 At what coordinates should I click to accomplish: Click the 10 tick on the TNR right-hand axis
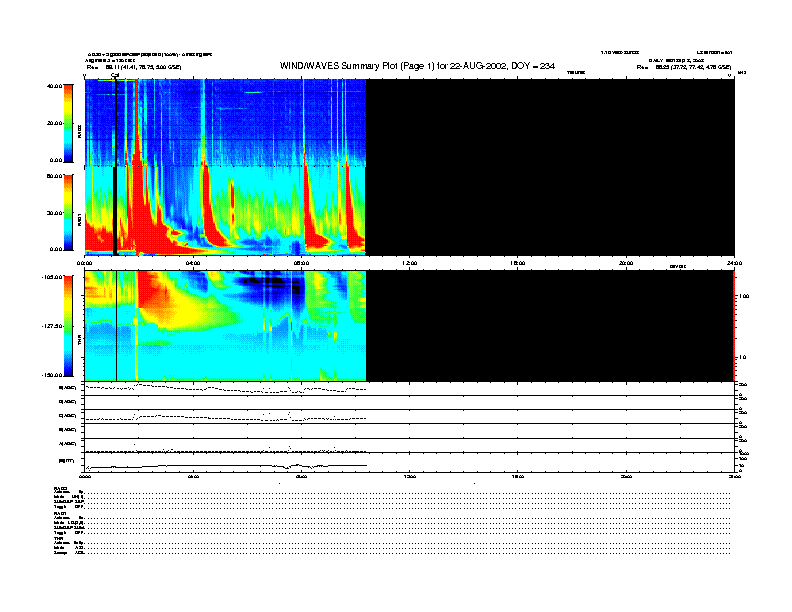tap(742, 358)
